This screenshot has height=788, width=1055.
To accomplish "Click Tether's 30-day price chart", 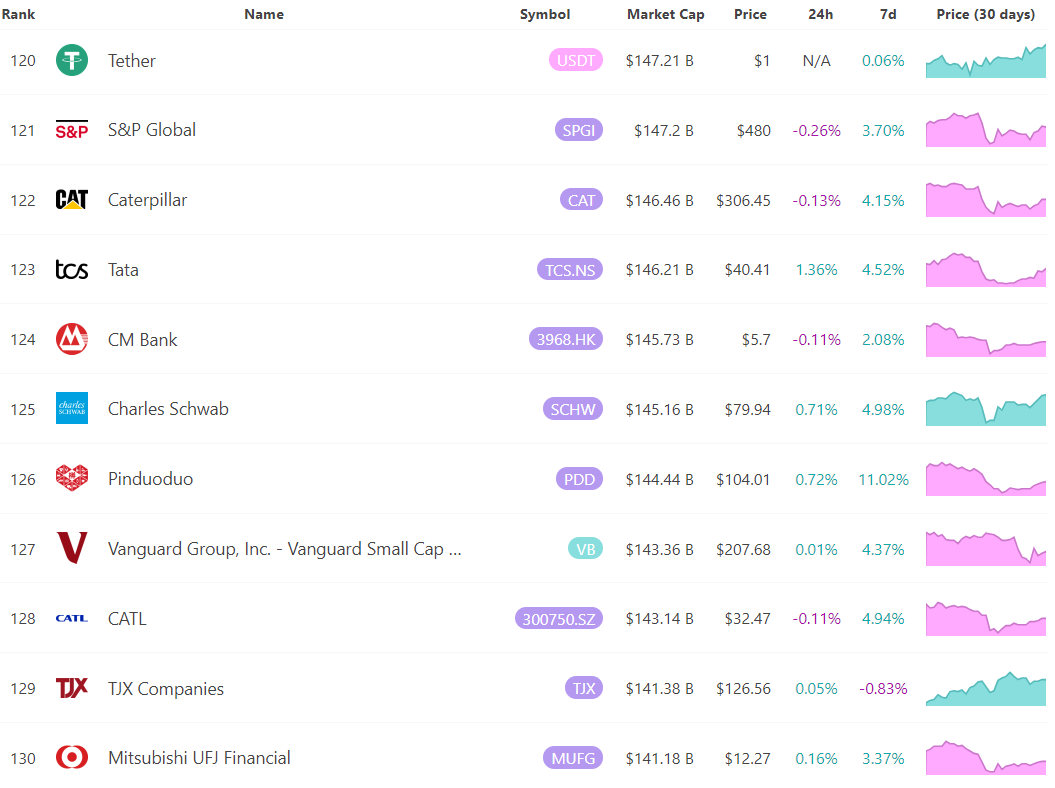I will 985,60.
